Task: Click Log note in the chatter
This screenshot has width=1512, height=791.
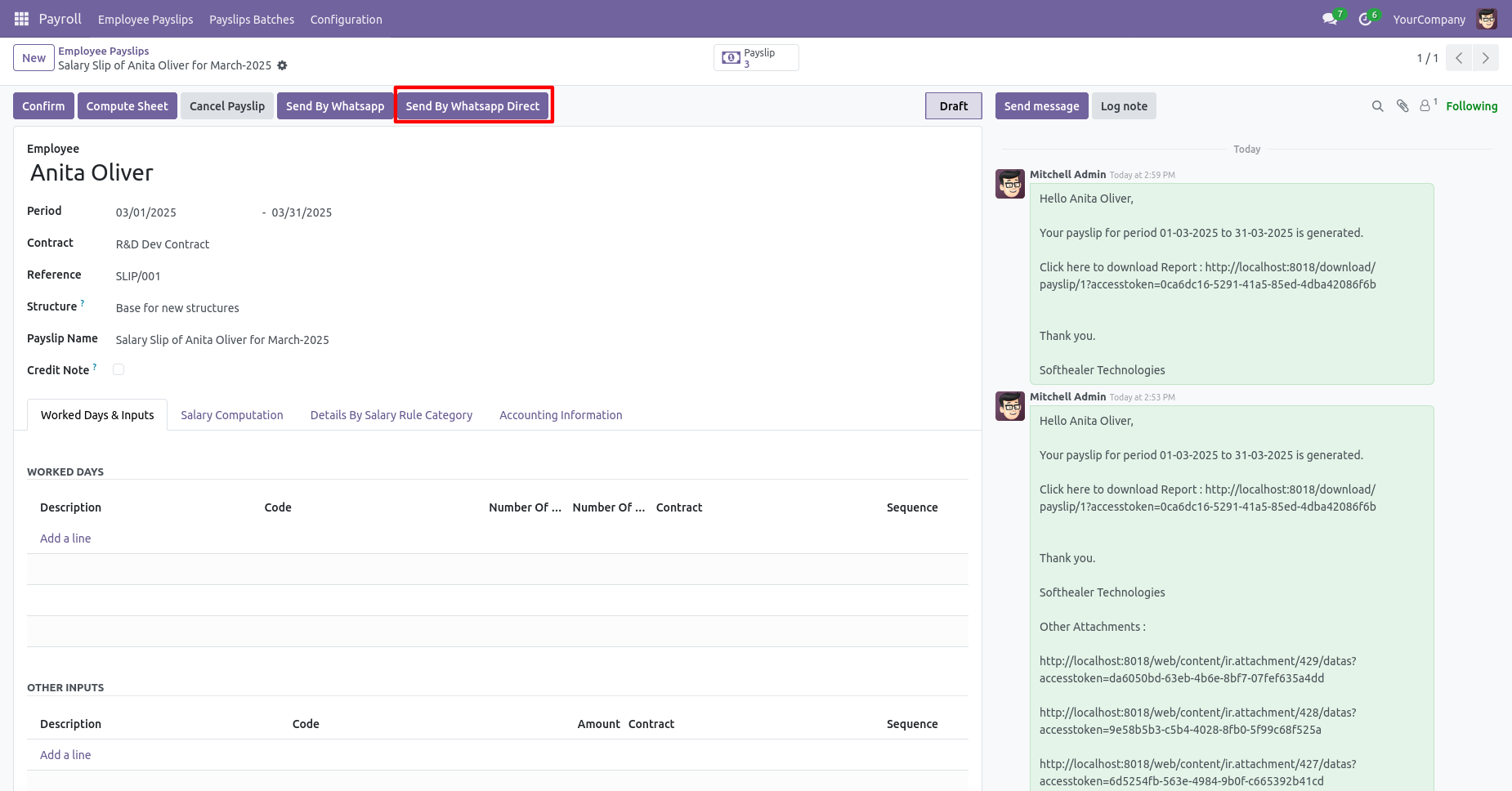Action: (1124, 106)
